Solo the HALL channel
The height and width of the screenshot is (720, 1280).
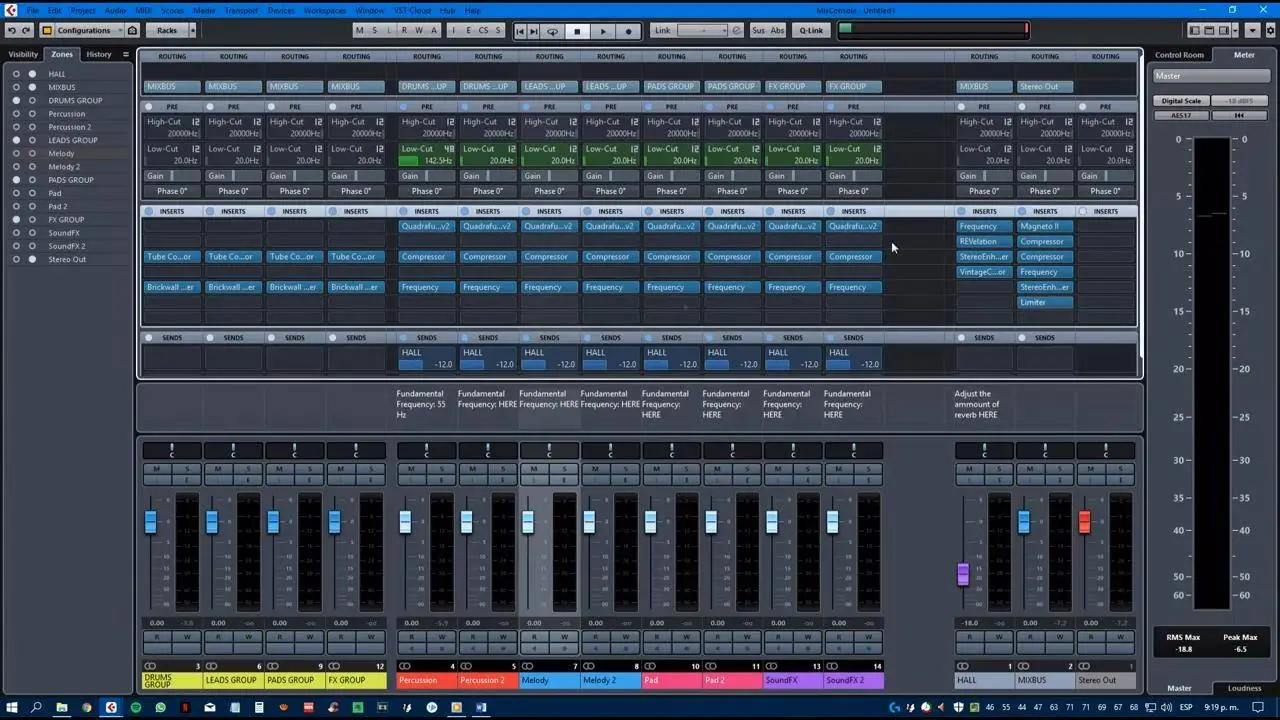pos(998,469)
